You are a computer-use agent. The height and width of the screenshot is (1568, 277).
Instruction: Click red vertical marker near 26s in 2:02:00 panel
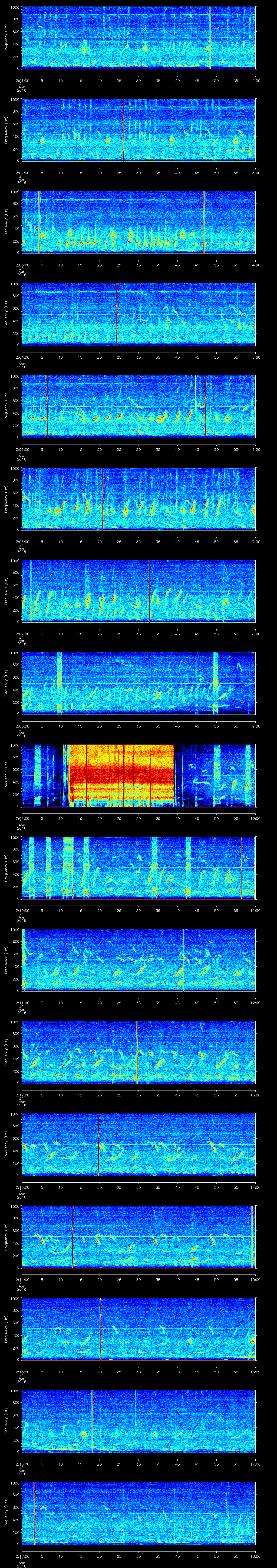[124, 130]
